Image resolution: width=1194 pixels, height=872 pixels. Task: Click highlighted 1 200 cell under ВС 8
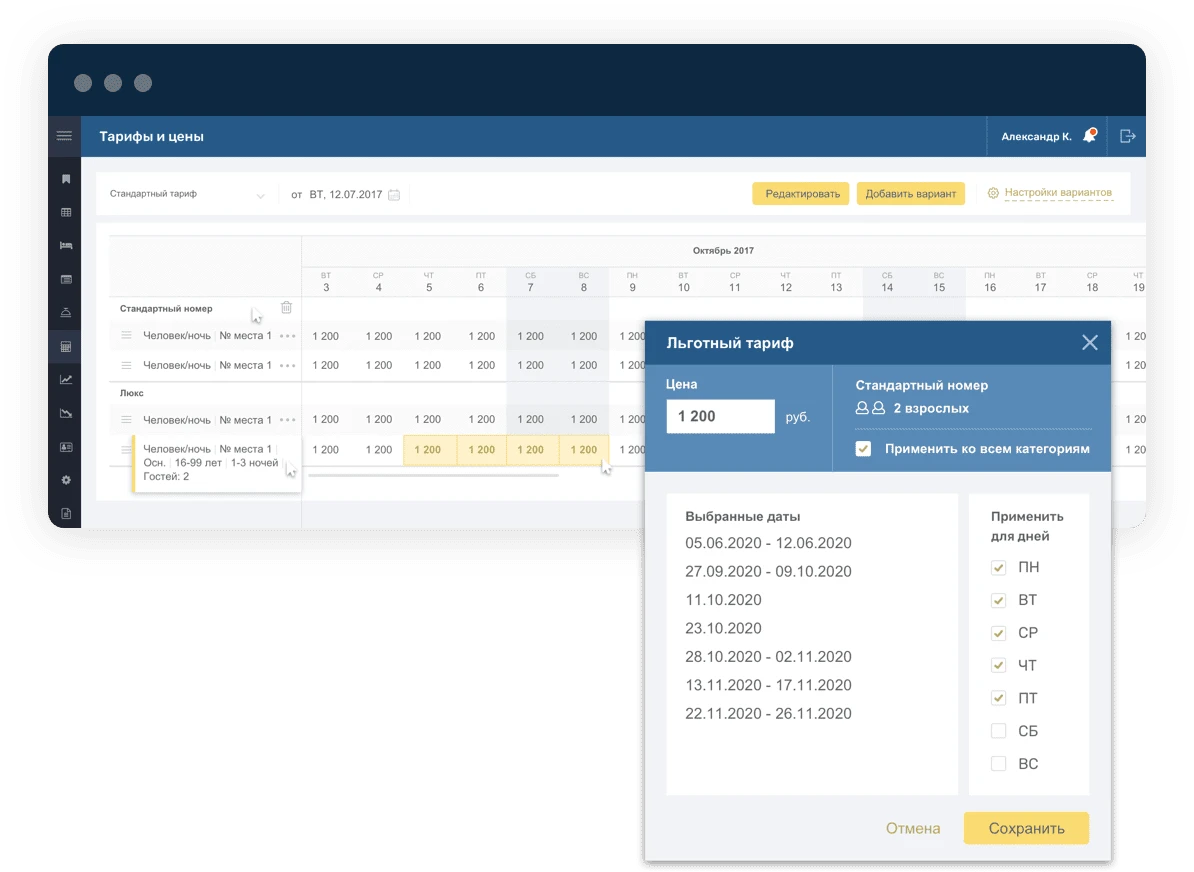point(584,450)
